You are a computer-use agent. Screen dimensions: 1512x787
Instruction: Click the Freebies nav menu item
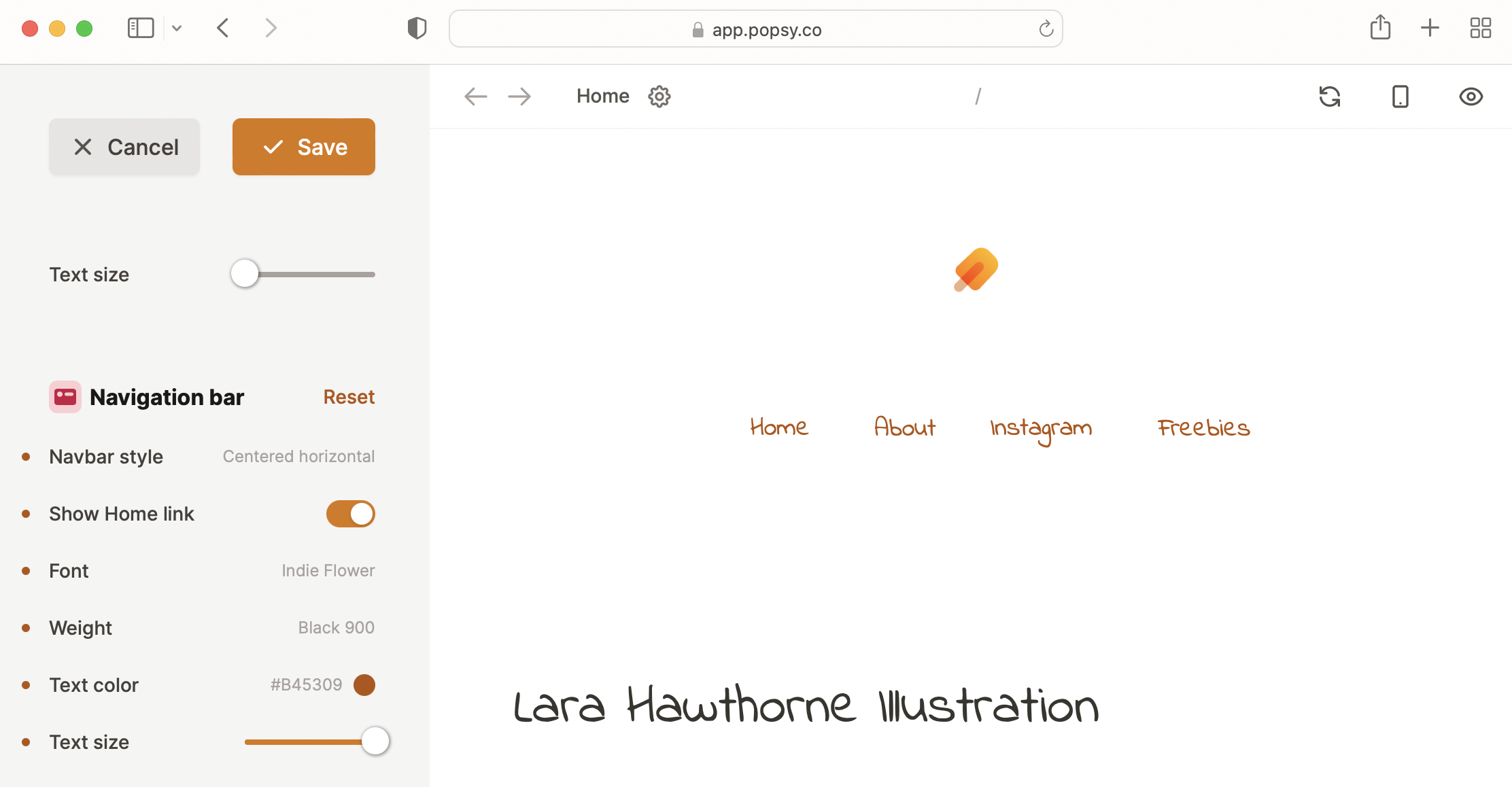(1203, 427)
